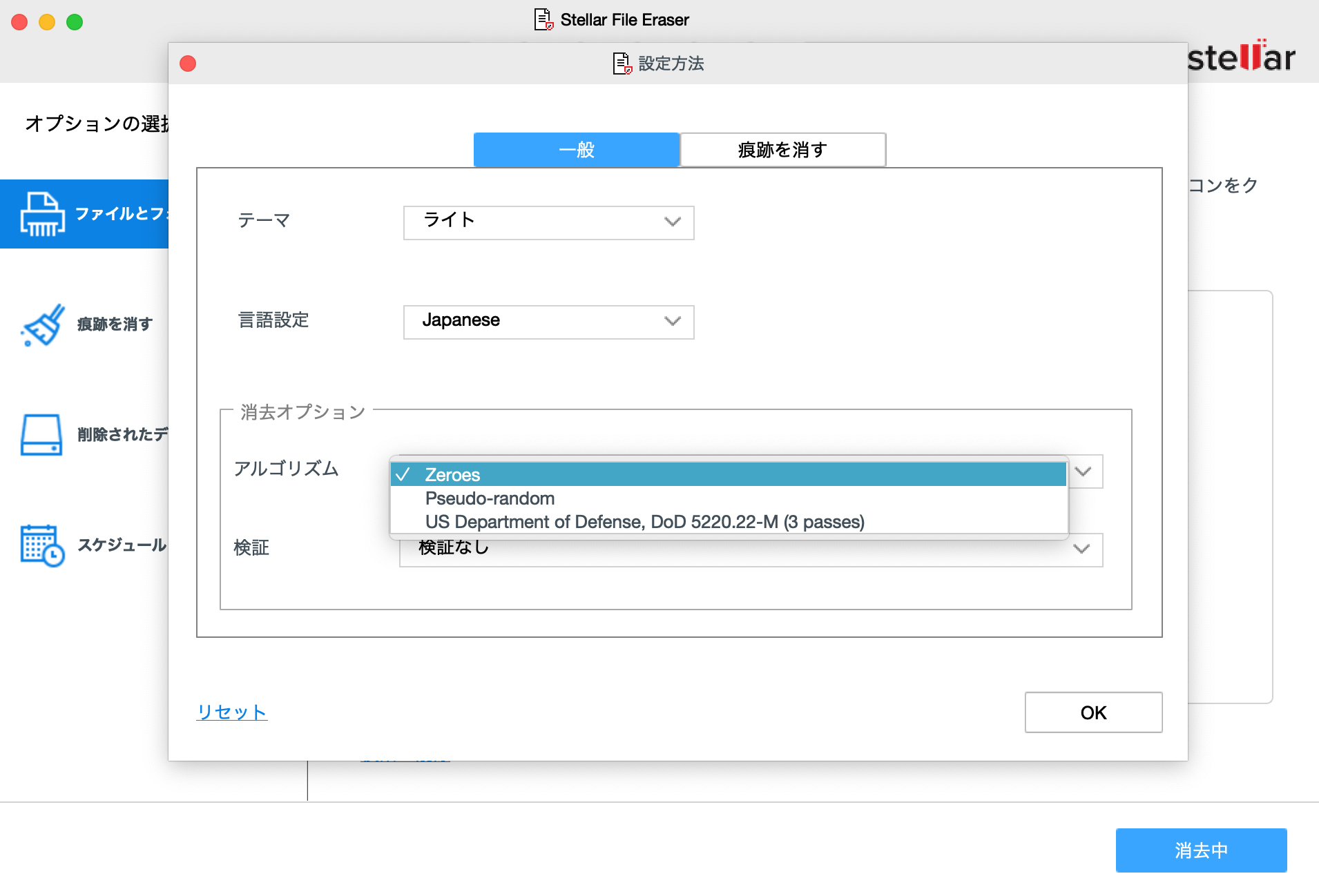This screenshot has height=896, width=1319.
Task: Click the blue 消去中 button
Action: 1202,850
